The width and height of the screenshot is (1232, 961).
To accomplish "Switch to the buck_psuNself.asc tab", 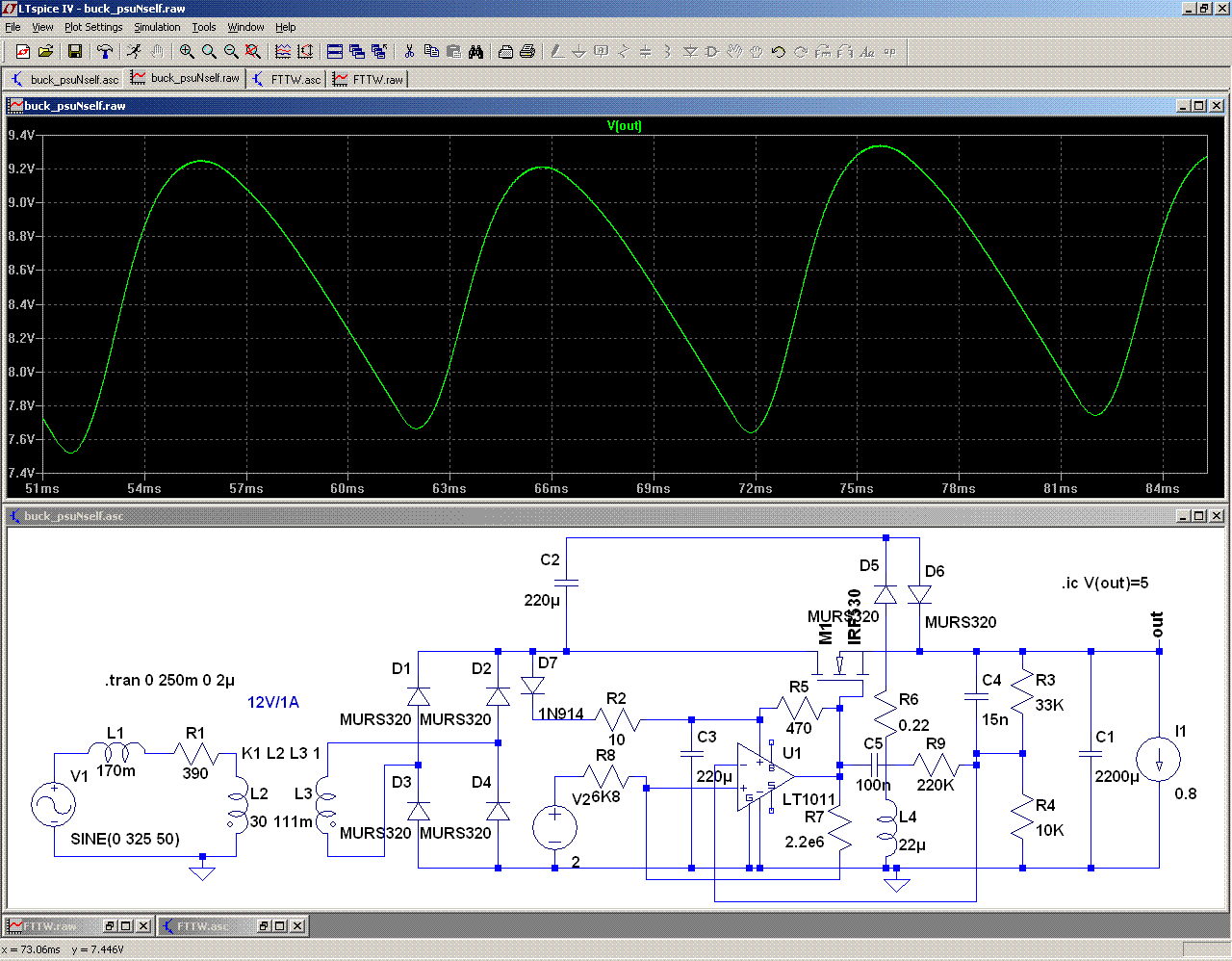I will click(65, 79).
